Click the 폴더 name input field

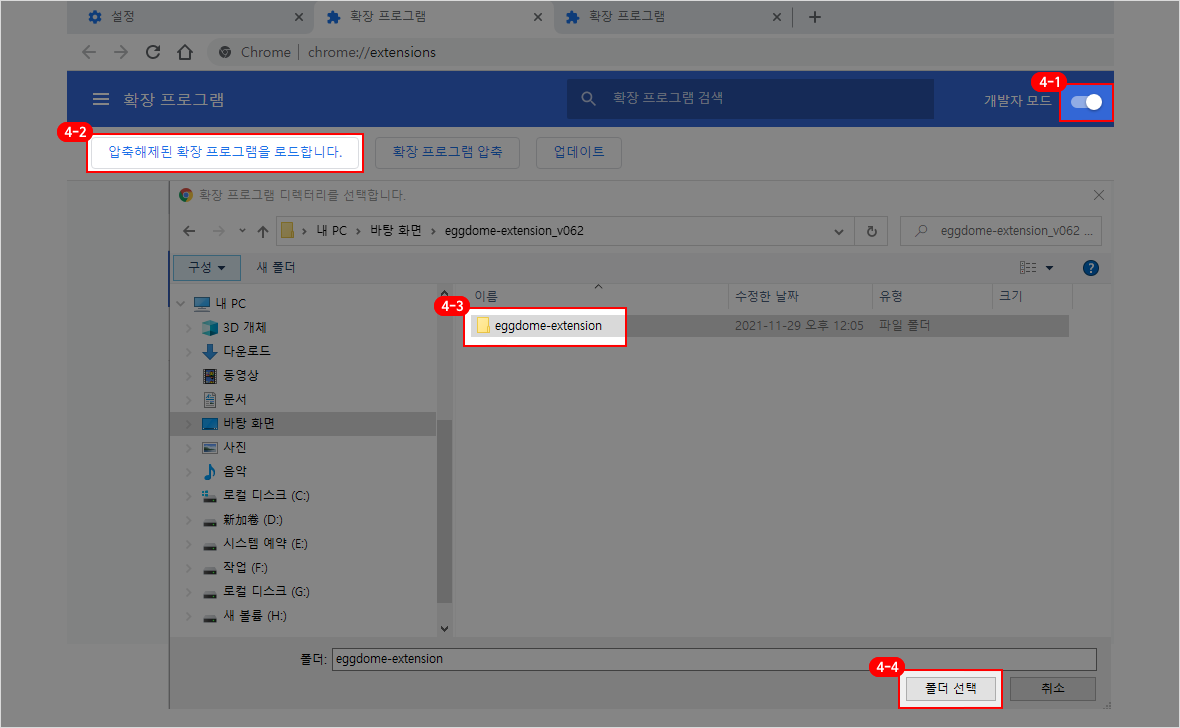click(714, 659)
